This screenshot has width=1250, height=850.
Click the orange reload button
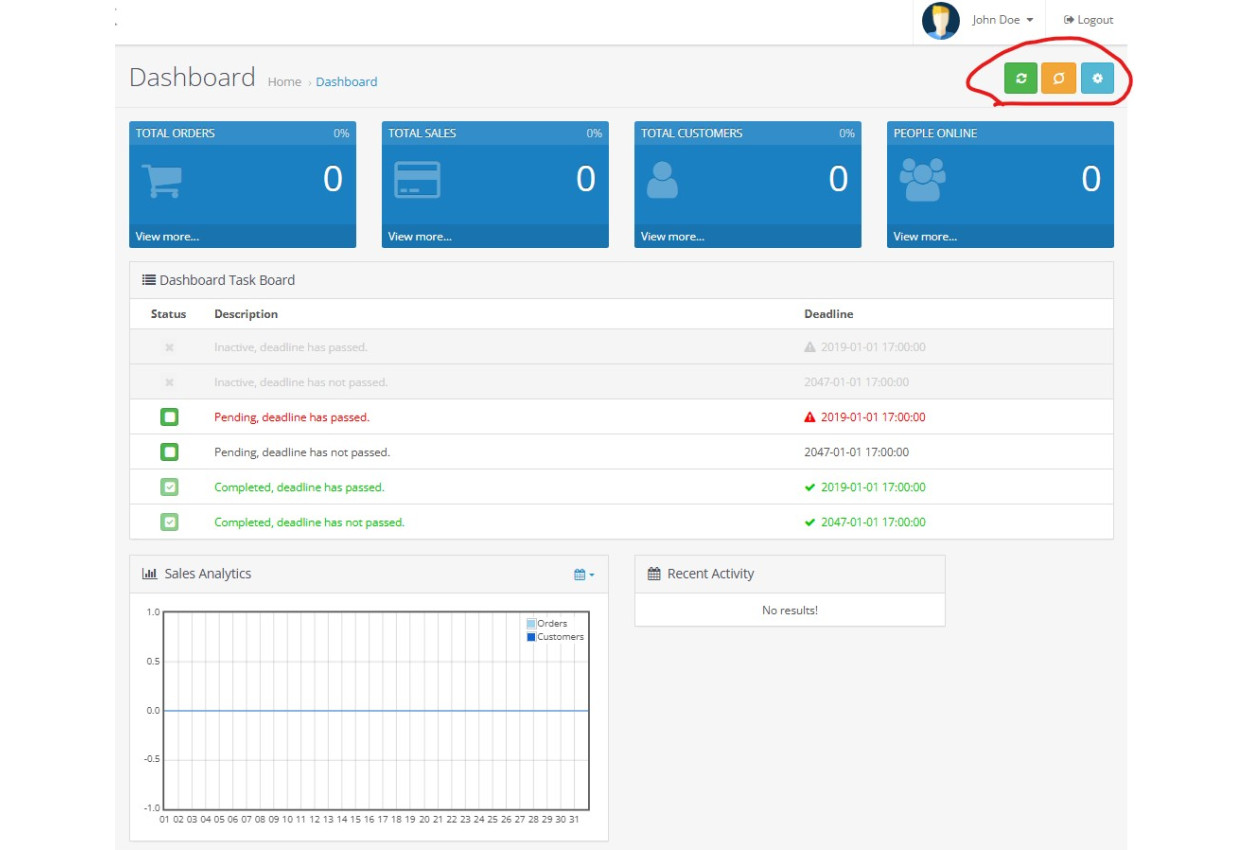(1058, 78)
